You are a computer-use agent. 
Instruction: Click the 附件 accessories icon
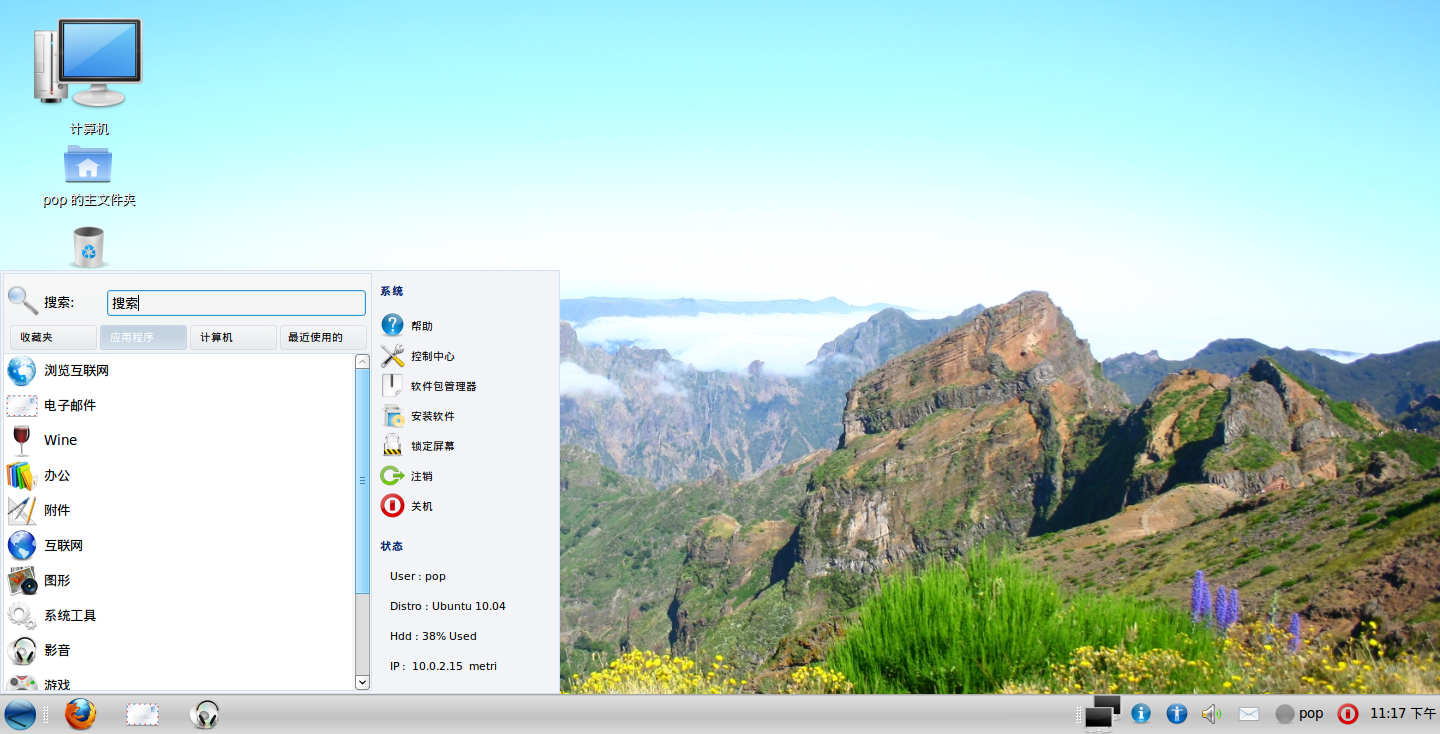point(22,510)
